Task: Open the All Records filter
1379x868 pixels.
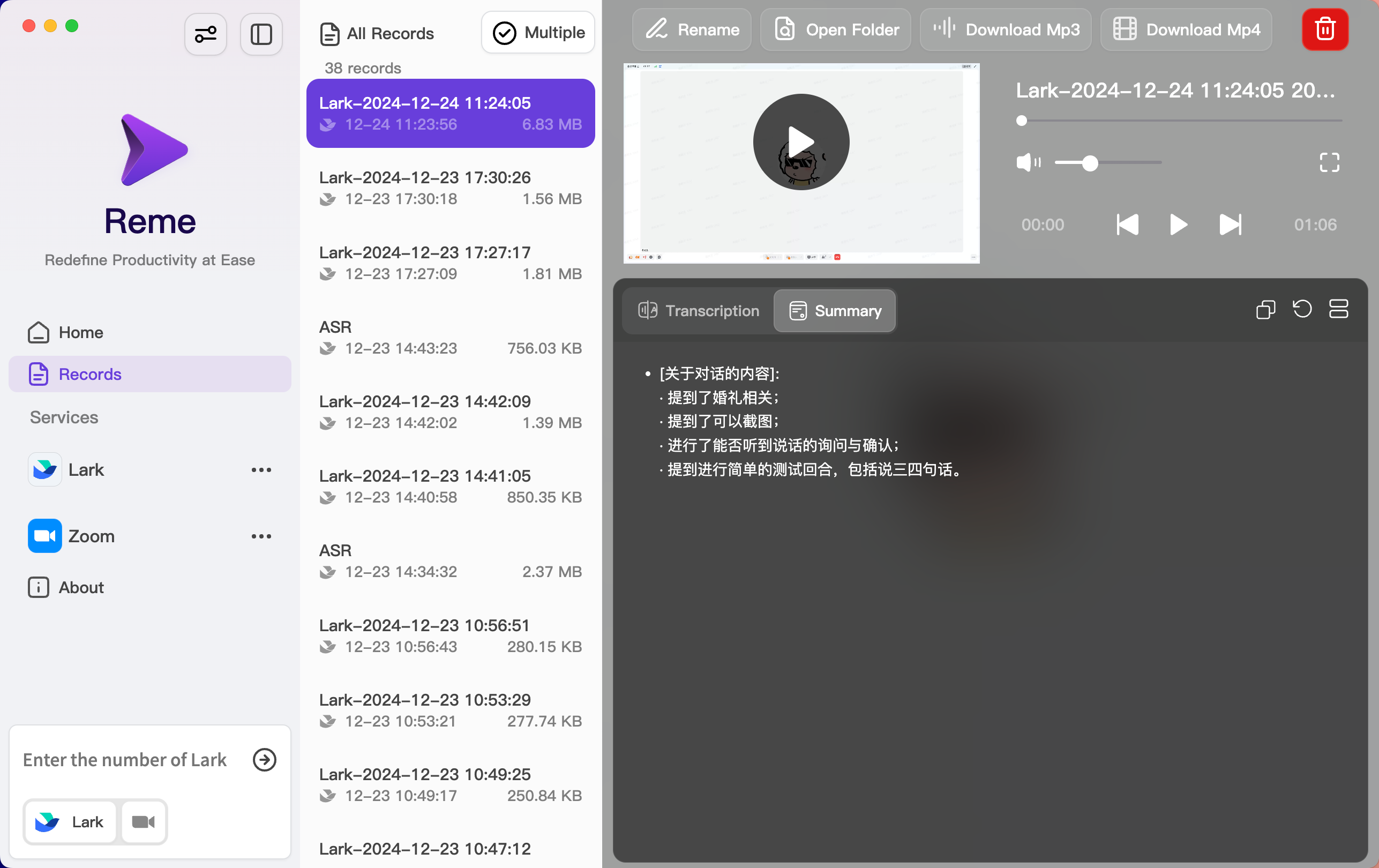Action: pyautogui.click(x=377, y=34)
